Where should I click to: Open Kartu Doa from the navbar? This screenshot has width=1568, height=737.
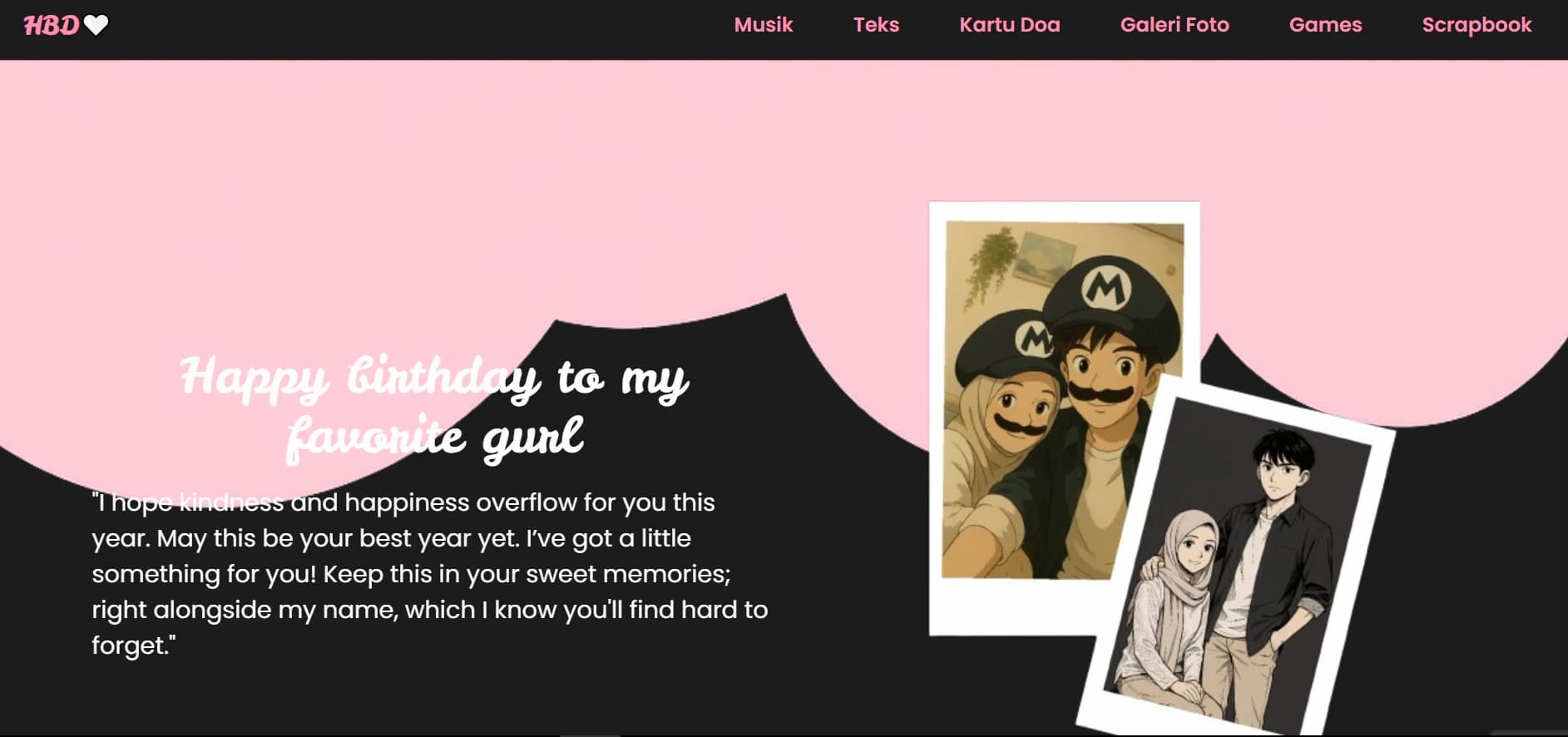pyautogui.click(x=1009, y=25)
